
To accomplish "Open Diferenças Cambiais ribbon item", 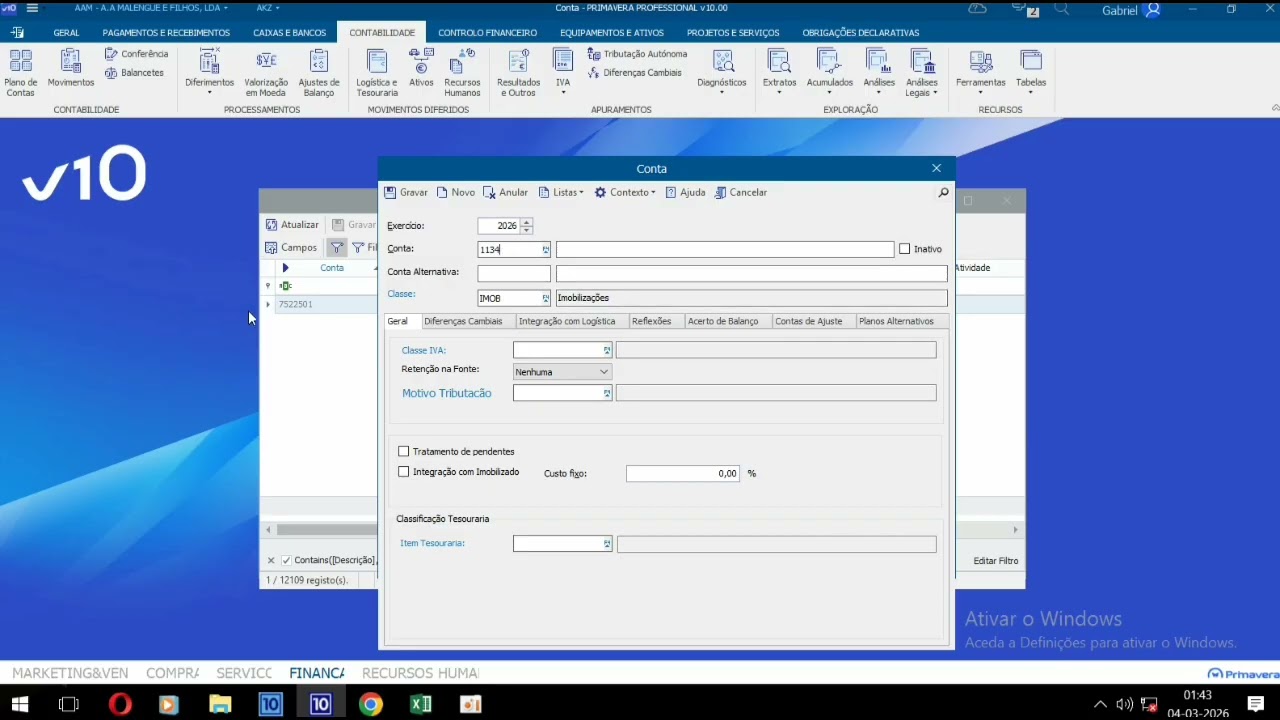I will (x=634, y=73).
